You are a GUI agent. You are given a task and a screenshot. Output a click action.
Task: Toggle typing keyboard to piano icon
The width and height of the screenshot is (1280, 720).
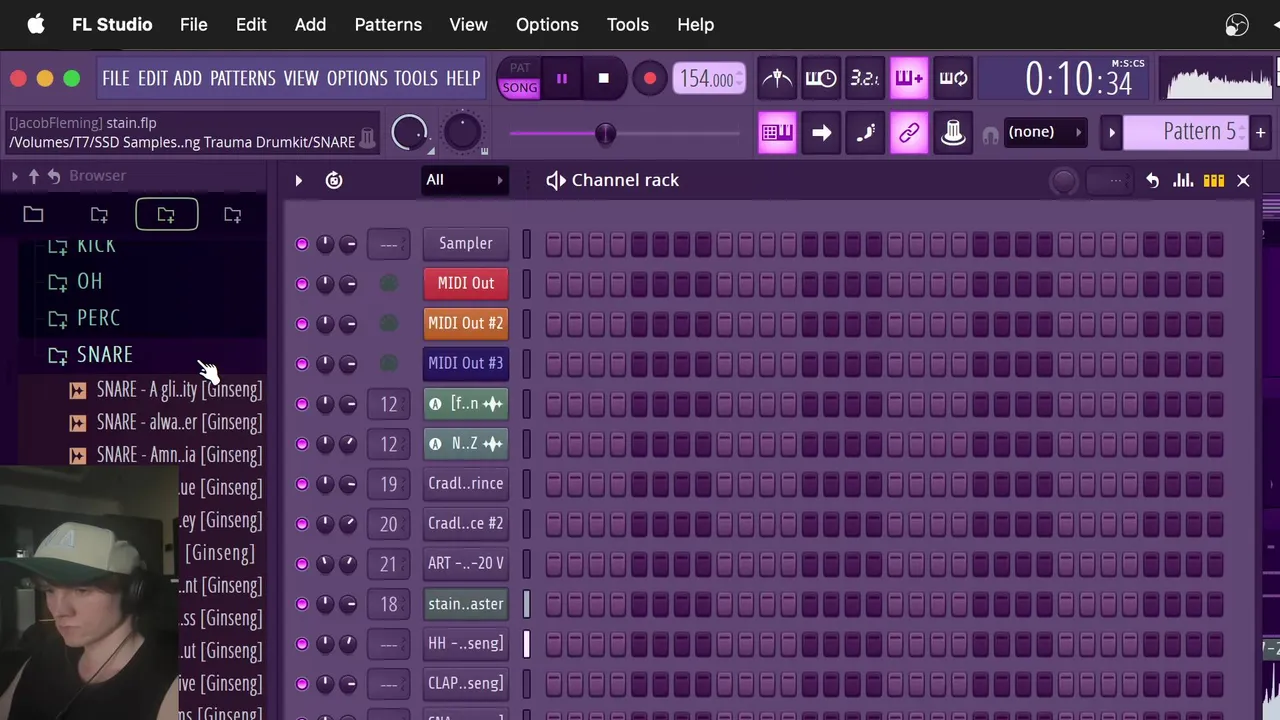(x=777, y=132)
